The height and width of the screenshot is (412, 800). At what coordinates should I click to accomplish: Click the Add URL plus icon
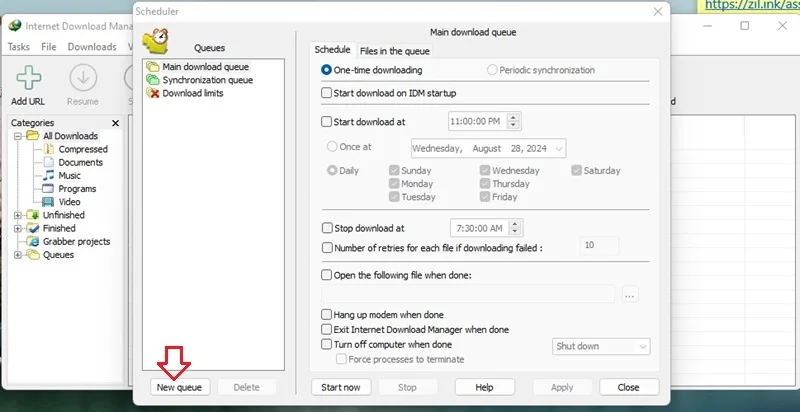[29, 78]
